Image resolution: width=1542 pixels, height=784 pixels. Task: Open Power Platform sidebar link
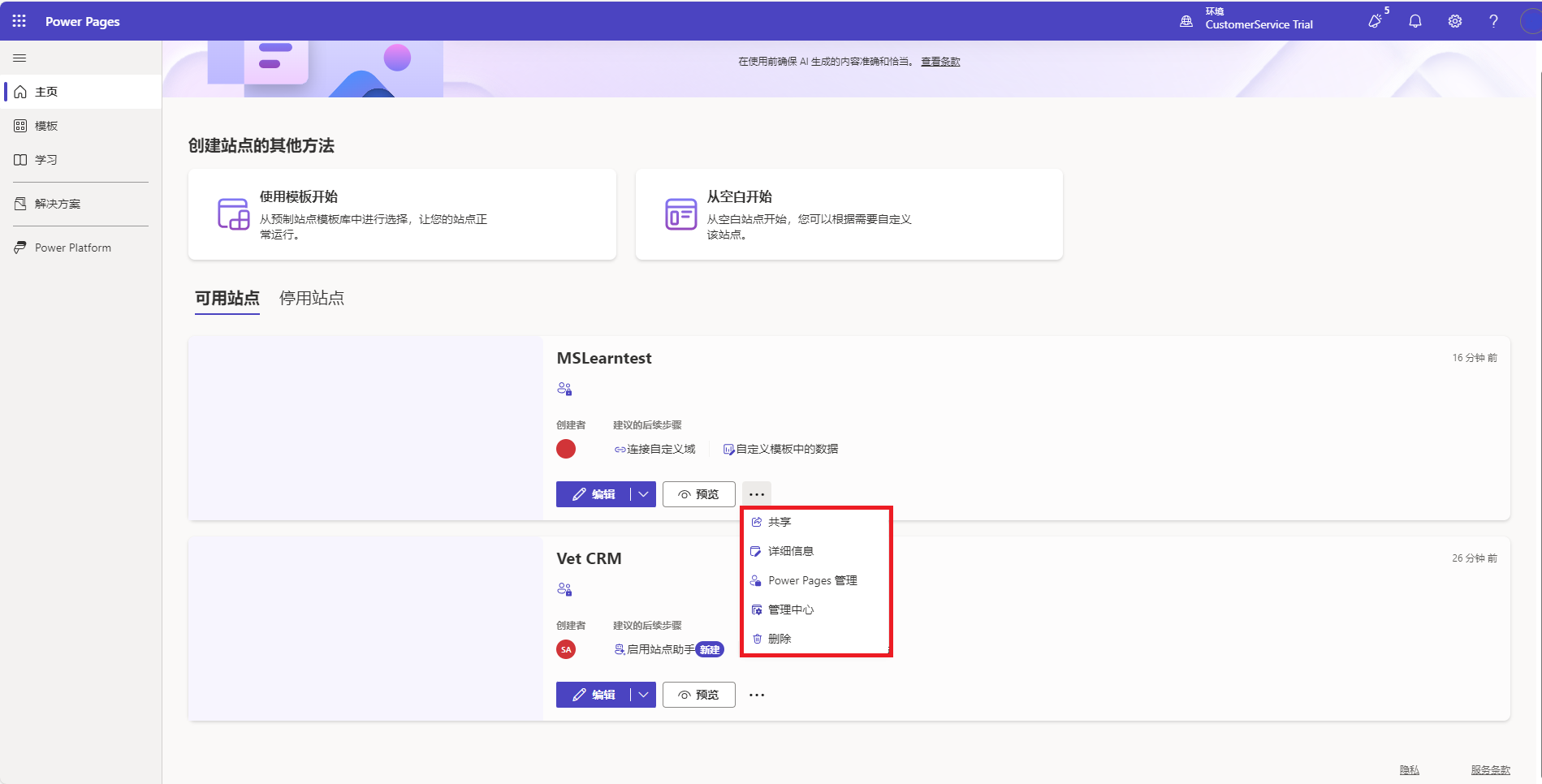(x=81, y=248)
